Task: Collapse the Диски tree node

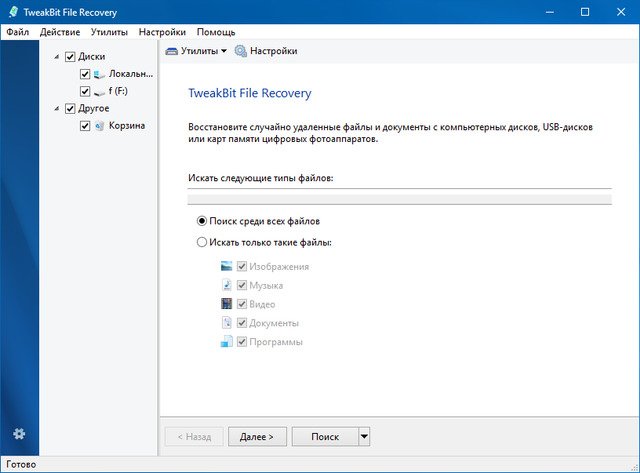Action: coord(57,57)
